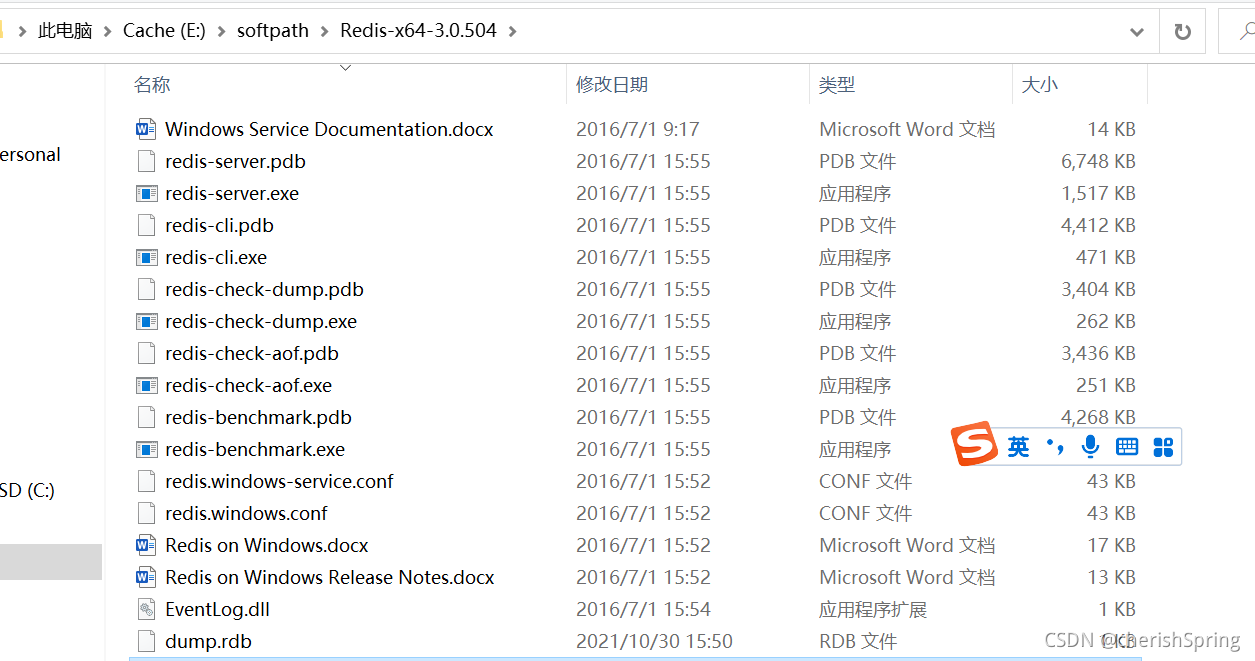Viewport: 1255px width, 661px height.
Task: Select the redis.windows.conf file icon
Action: coord(147,513)
